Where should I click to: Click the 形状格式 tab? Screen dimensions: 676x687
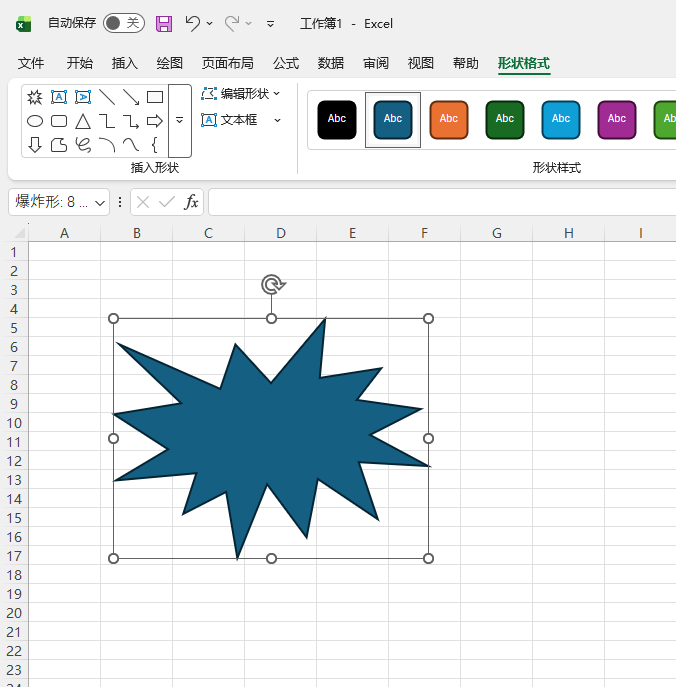(x=524, y=63)
